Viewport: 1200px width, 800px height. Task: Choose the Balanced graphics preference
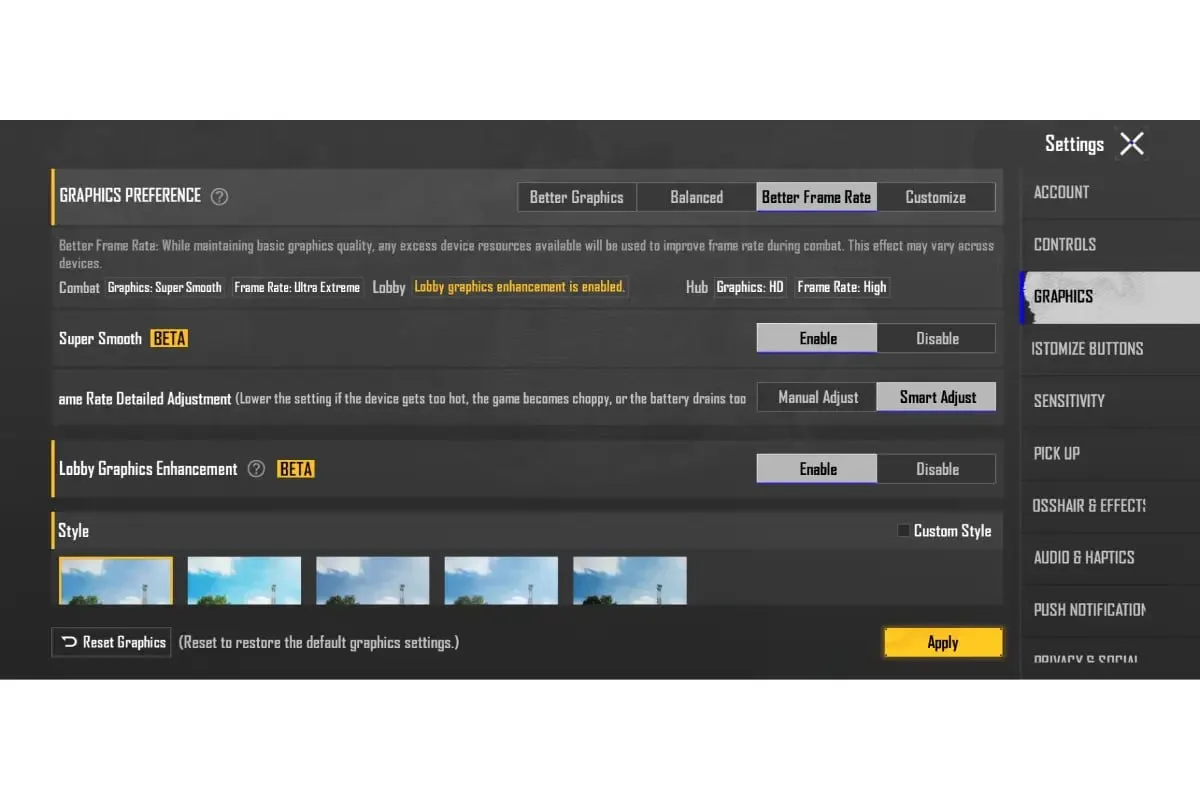tap(696, 197)
